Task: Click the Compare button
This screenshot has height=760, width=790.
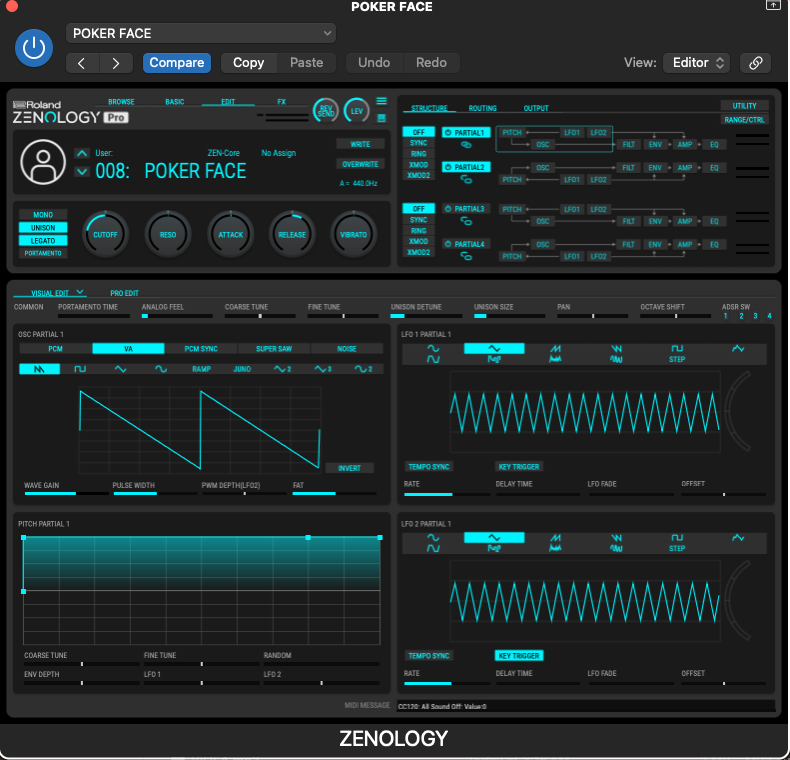Action: pyautogui.click(x=176, y=63)
